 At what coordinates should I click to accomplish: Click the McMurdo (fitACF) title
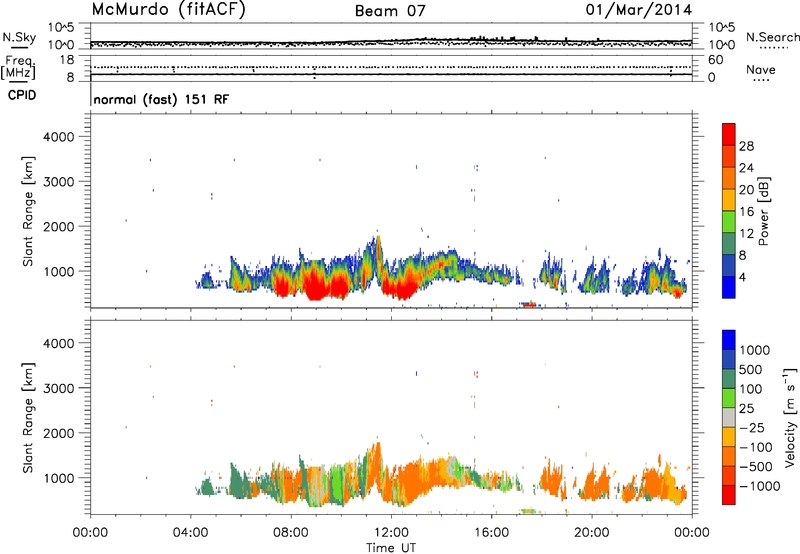point(168,10)
